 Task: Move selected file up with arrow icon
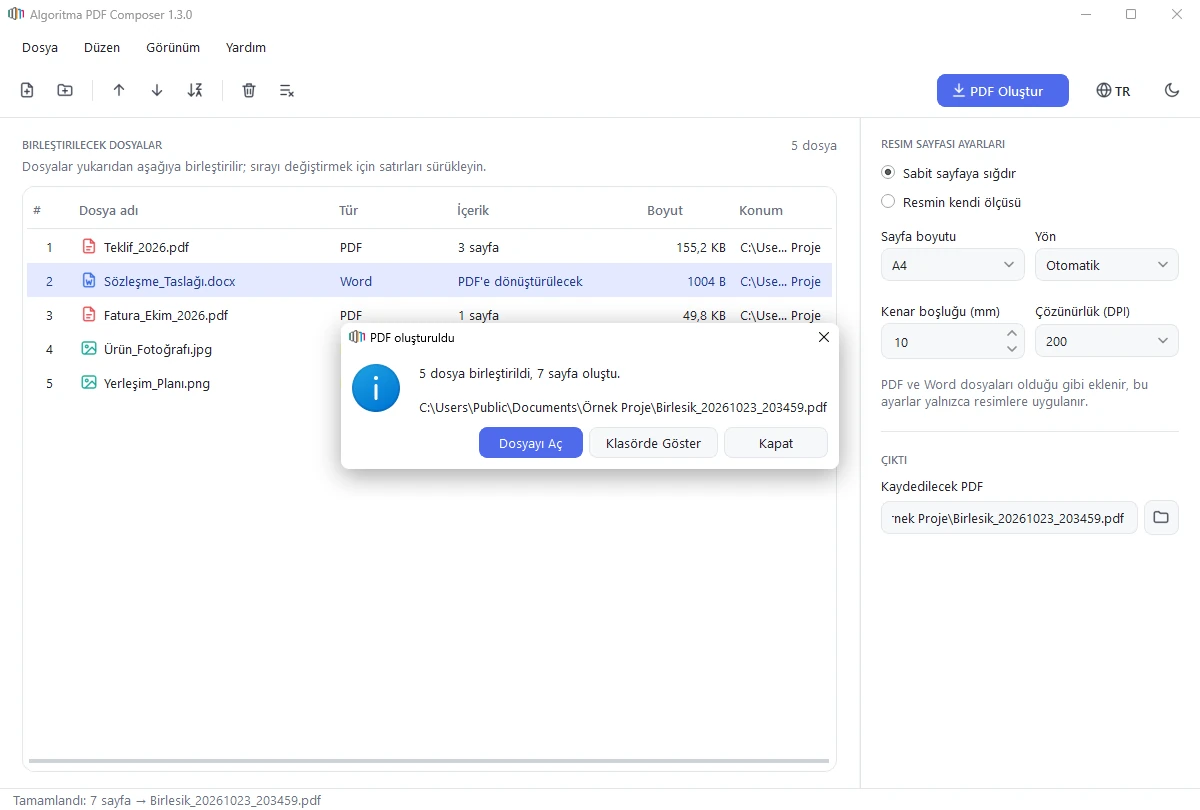point(119,91)
